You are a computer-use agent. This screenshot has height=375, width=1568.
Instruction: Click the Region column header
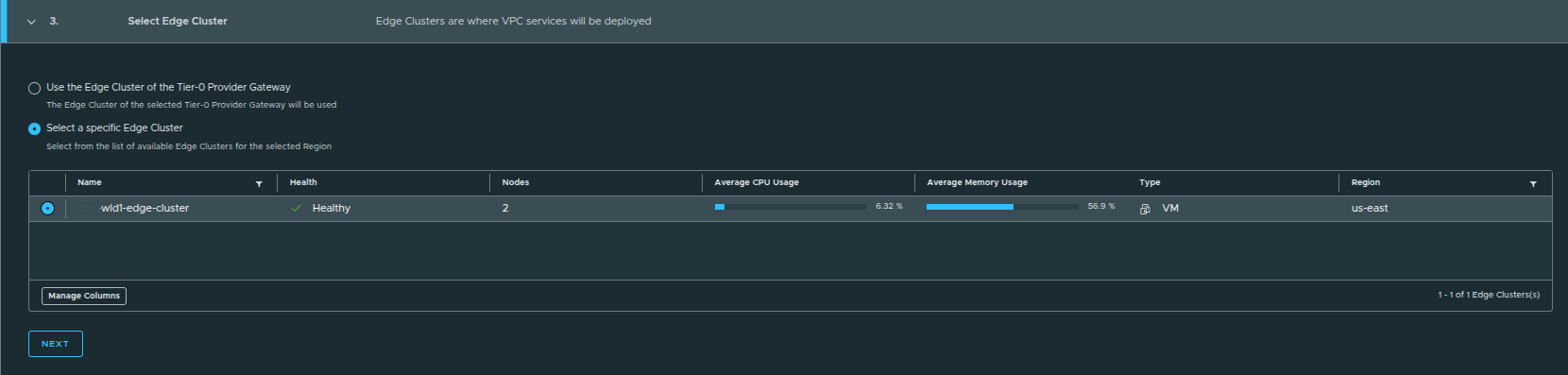click(1366, 182)
